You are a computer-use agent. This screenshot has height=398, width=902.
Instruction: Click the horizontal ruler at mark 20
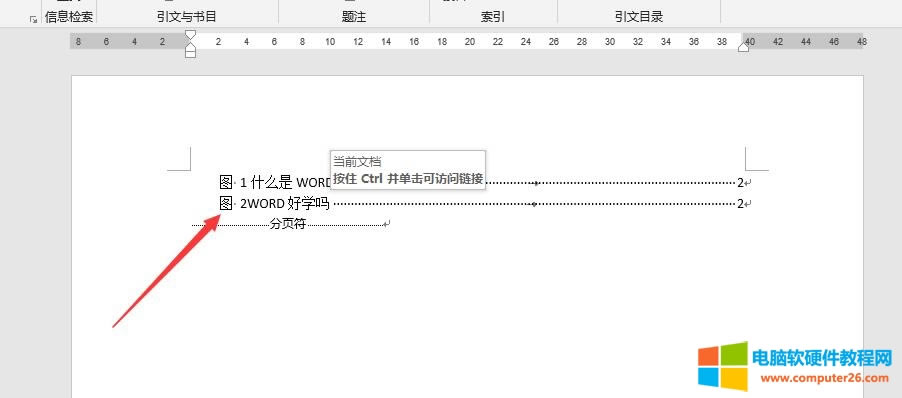click(x=469, y=41)
